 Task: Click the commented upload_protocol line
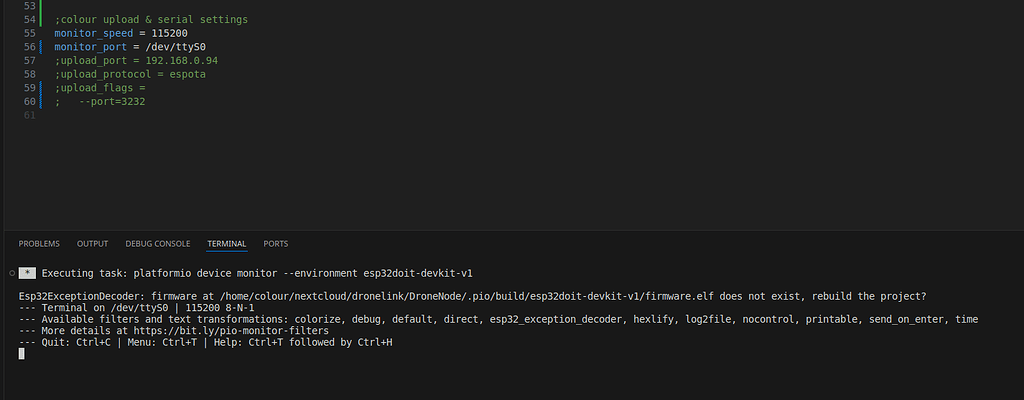130,74
